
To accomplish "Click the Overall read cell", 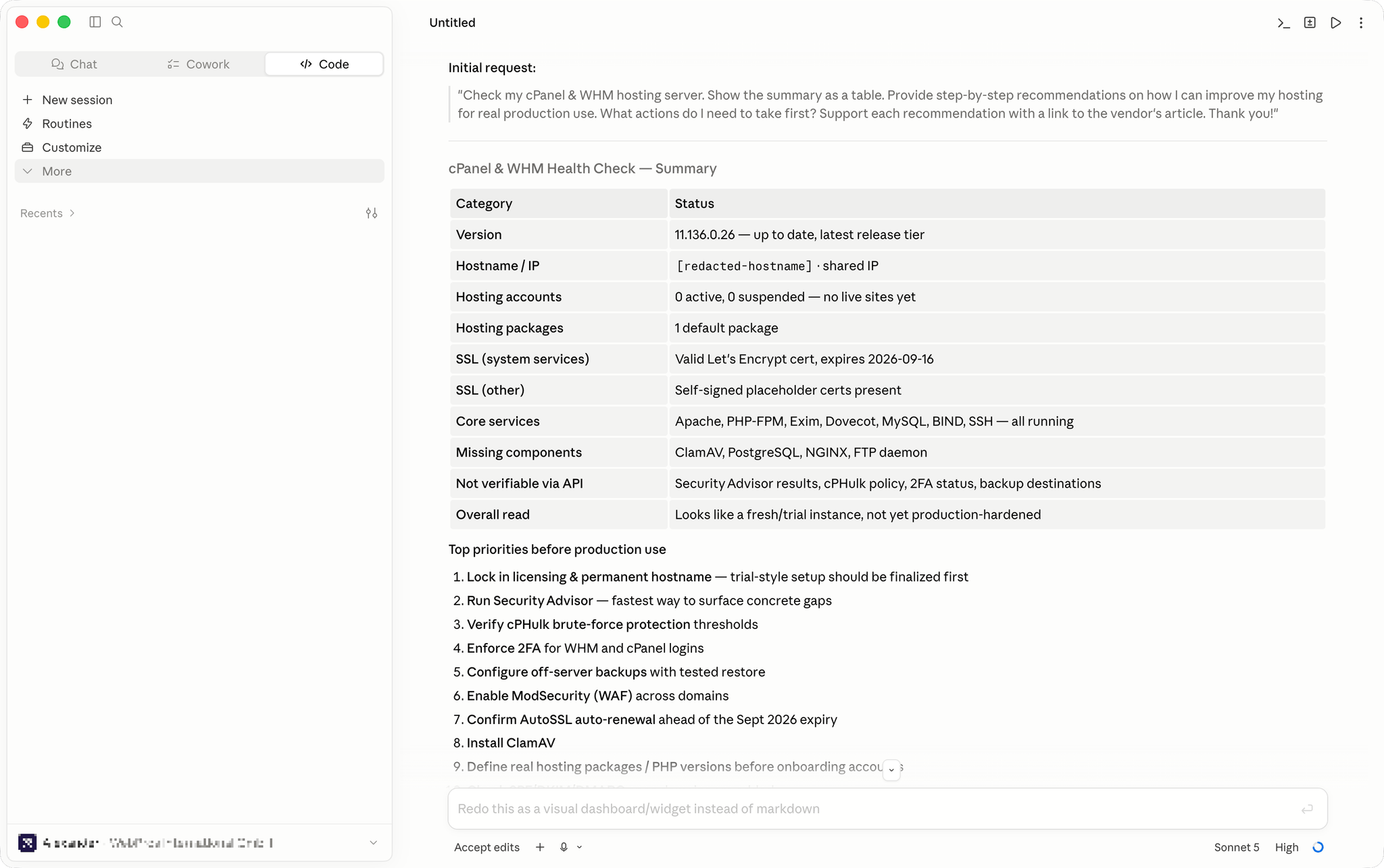I will click(x=558, y=514).
